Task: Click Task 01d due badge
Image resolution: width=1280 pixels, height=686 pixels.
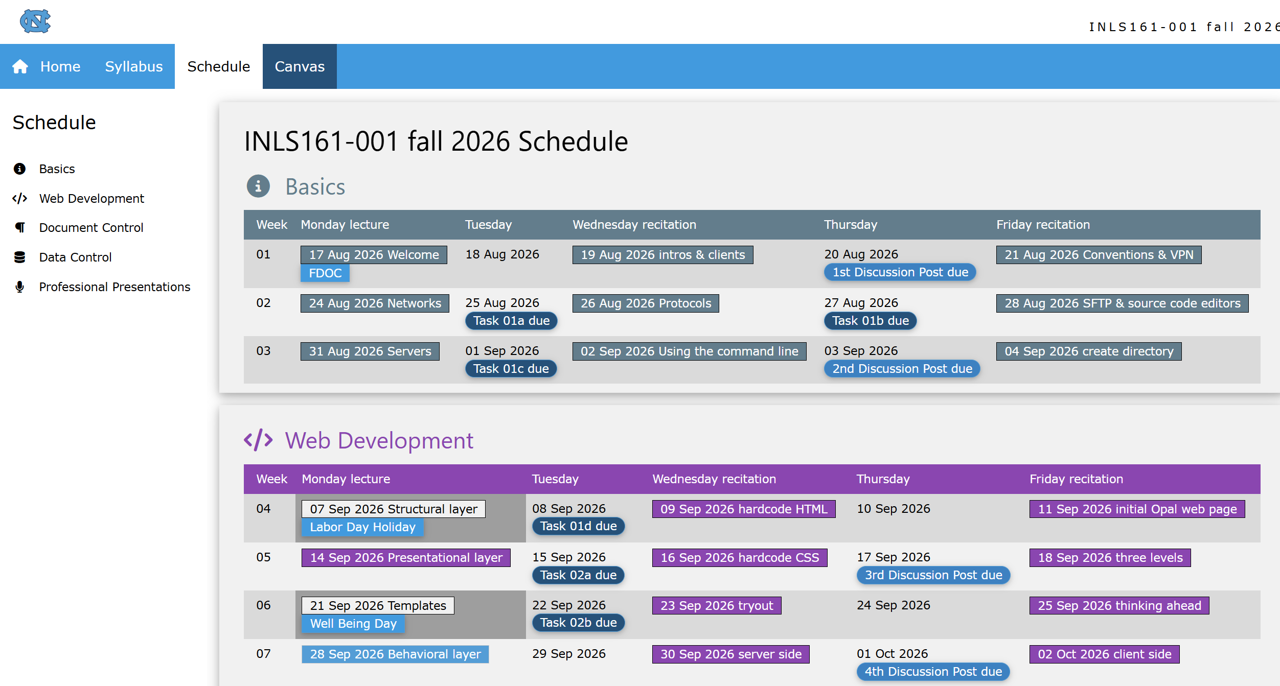Action: [578, 526]
